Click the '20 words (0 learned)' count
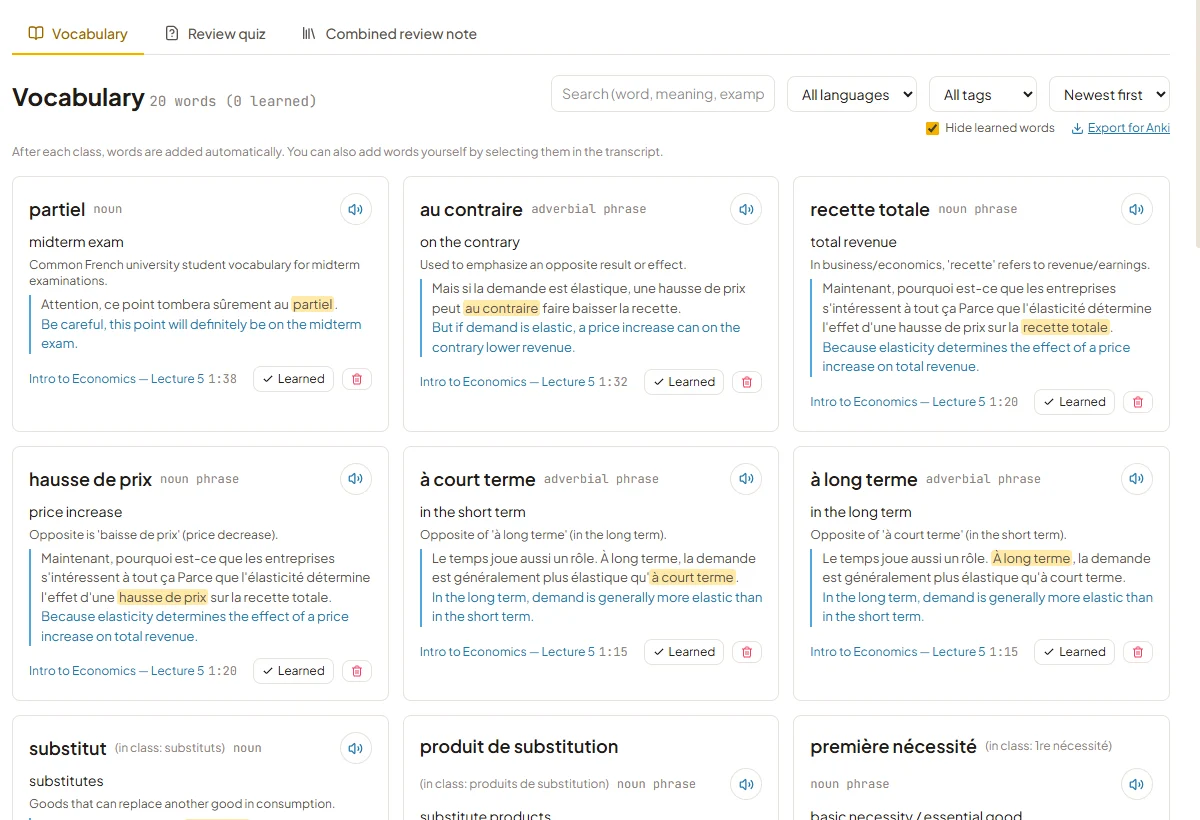Viewport: 1200px width, 820px height. (x=233, y=101)
